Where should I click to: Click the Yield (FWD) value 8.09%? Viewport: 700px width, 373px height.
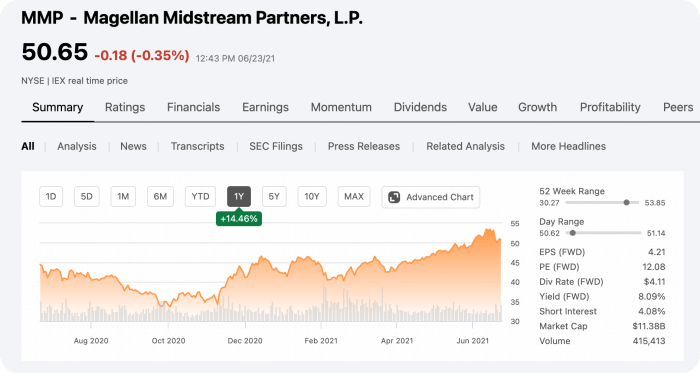tap(652, 296)
